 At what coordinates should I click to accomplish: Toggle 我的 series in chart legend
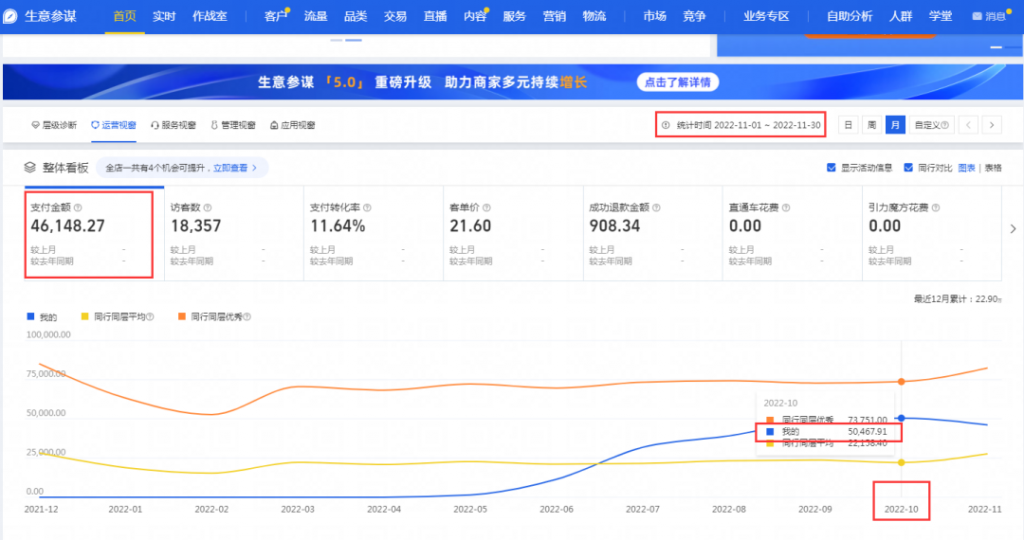pyautogui.click(x=42, y=317)
